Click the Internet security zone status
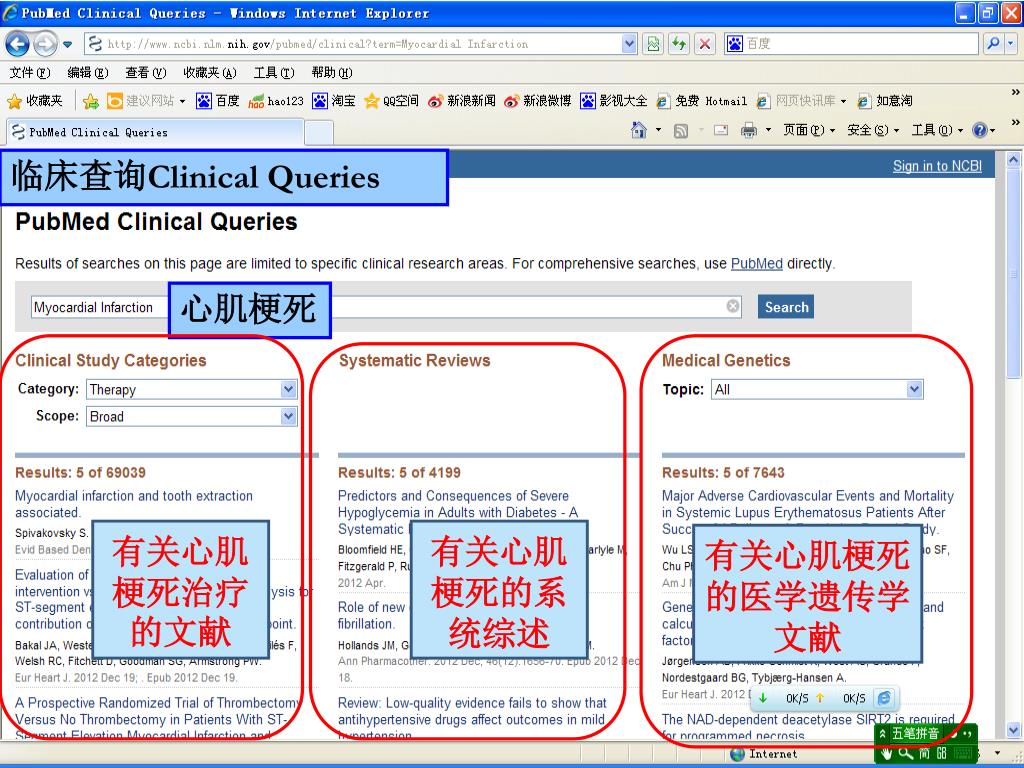 [764, 754]
